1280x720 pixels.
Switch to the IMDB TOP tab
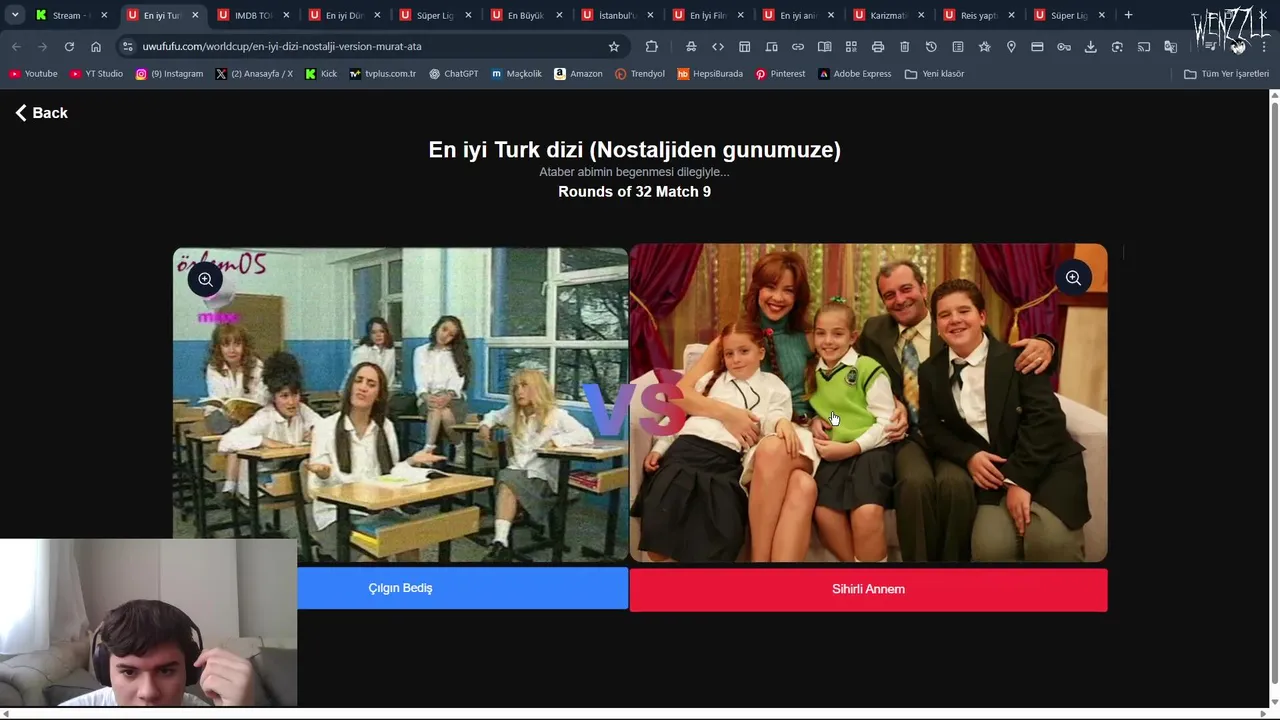[254, 15]
